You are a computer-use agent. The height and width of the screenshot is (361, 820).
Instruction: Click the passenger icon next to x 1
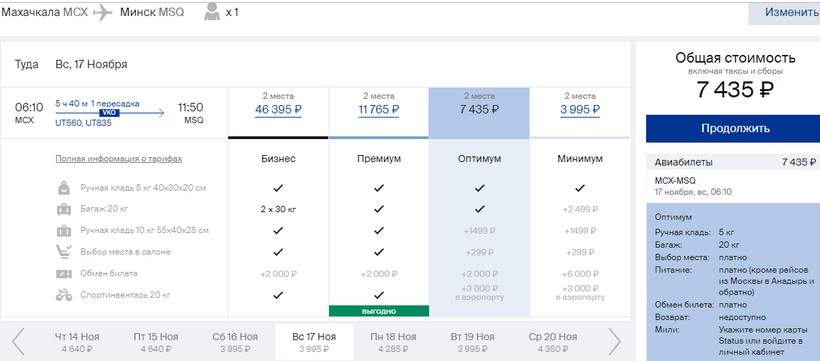pos(212,13)
